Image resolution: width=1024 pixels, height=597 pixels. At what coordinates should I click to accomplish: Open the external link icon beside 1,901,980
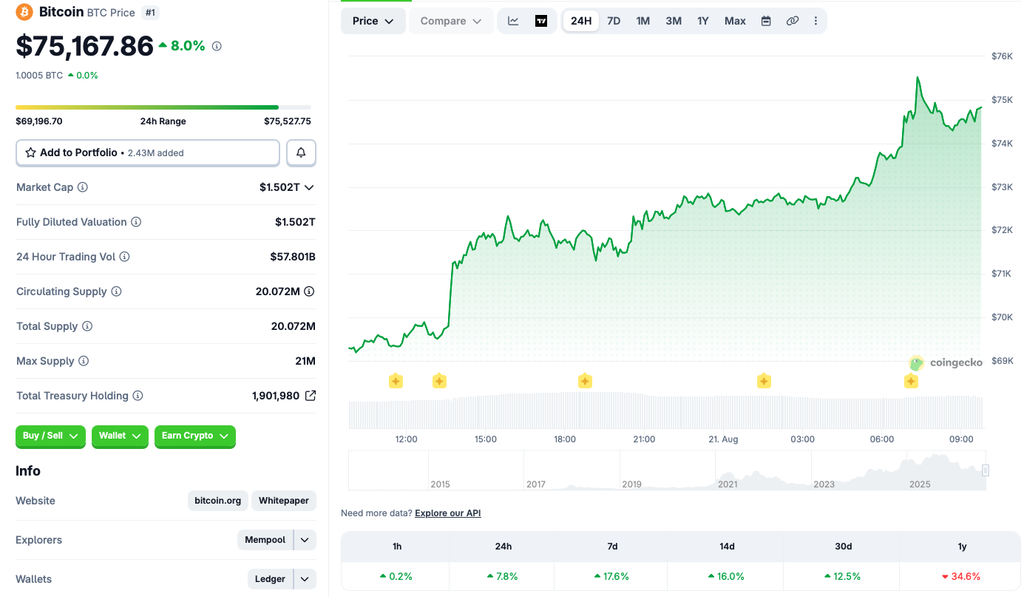tap(310, 395)
